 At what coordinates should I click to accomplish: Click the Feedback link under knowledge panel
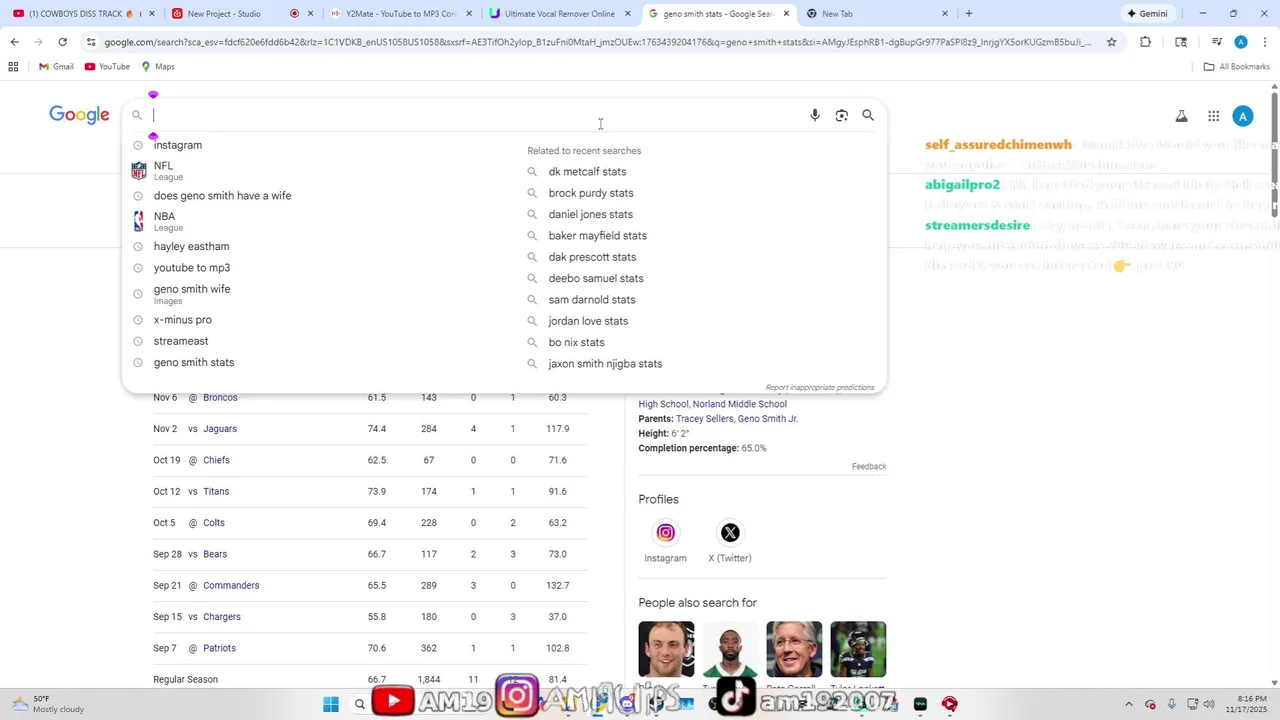point(869,467)
